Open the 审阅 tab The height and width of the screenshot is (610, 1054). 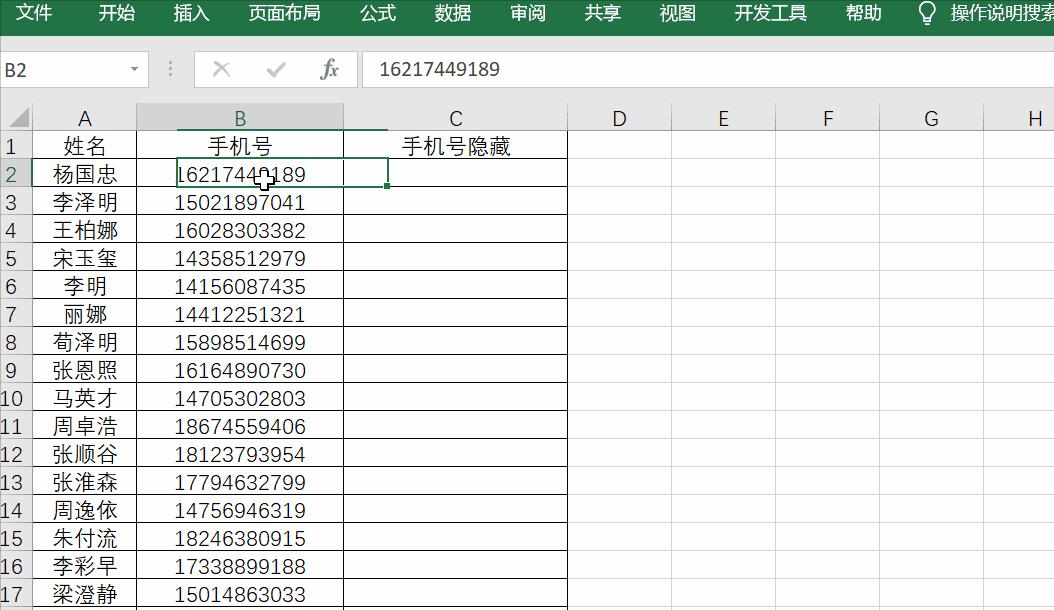pyautogui.click(x=527, y=14)
